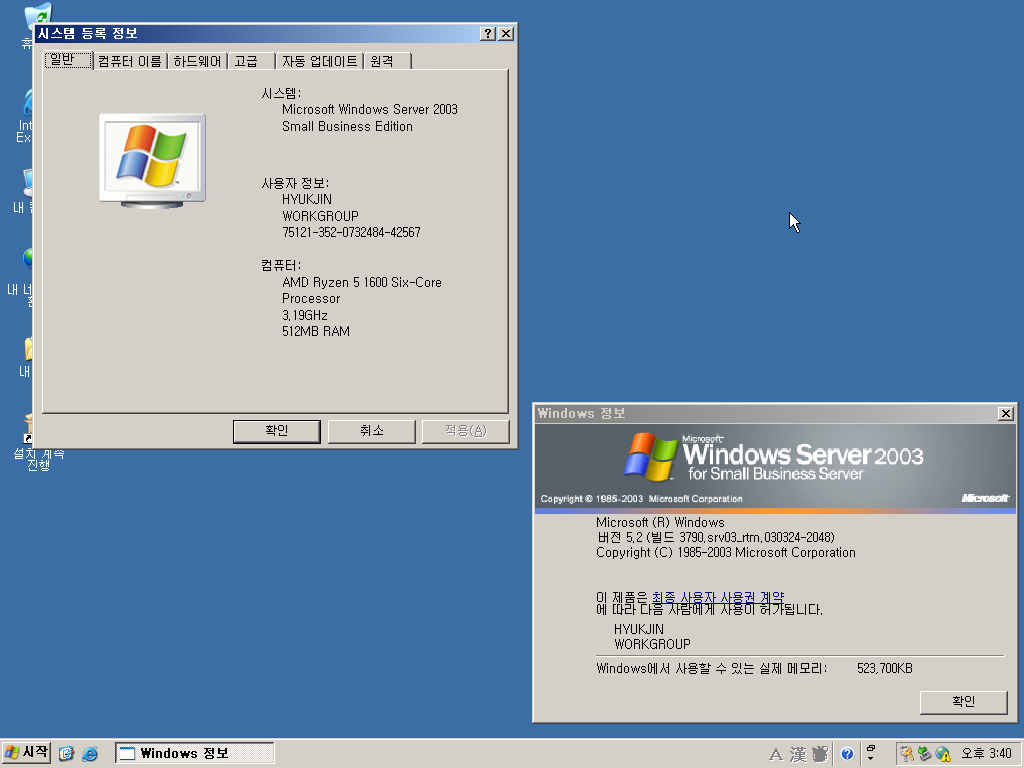The height and width of the screenshot is (768, 1024).
Task: Open the language bar help icon
Action: pyautogui.click(x=847, y=754)
